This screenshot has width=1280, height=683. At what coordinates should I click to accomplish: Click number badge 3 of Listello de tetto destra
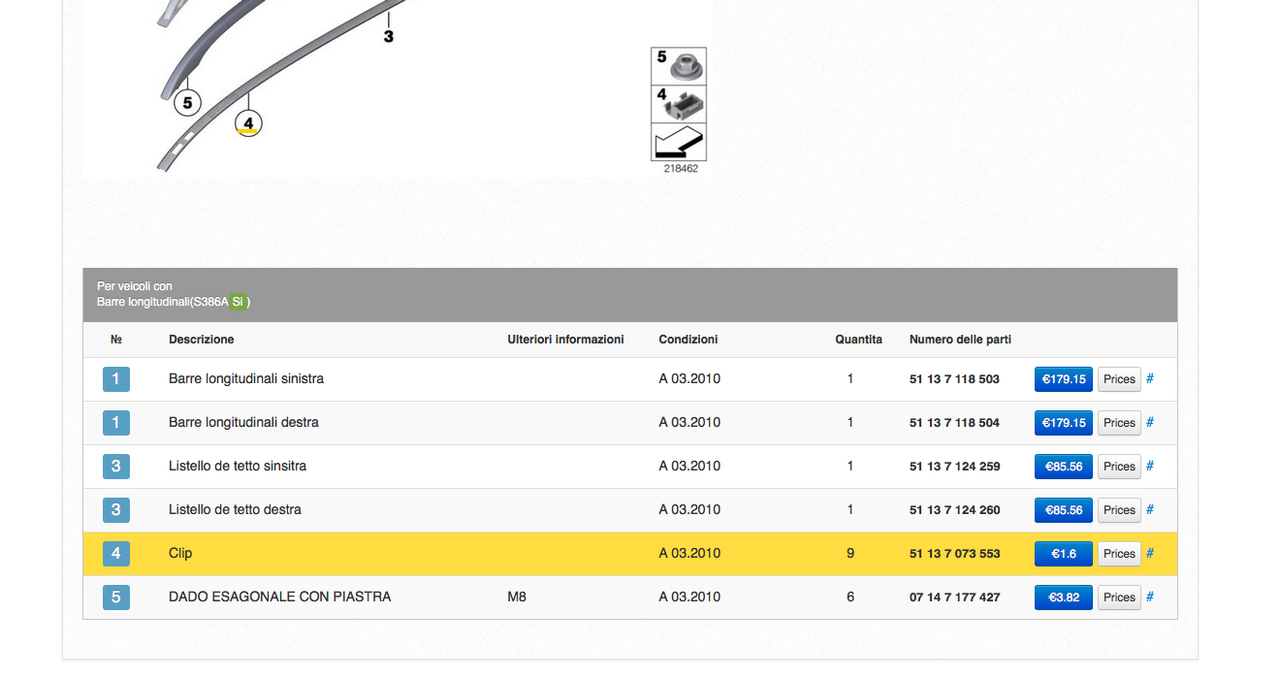click(116, 510)
